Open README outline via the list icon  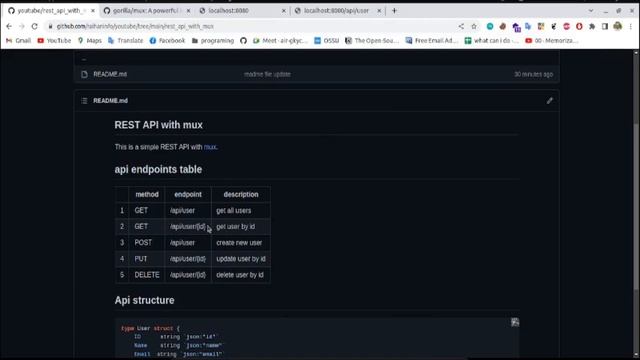tap(84, 100)
